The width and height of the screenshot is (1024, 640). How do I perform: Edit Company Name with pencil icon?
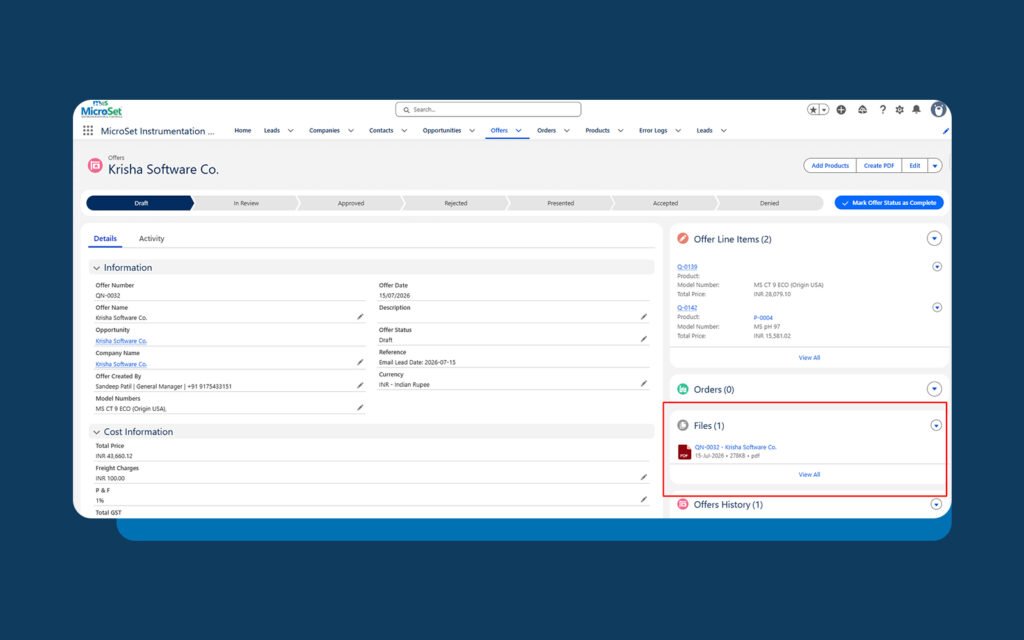360,362
